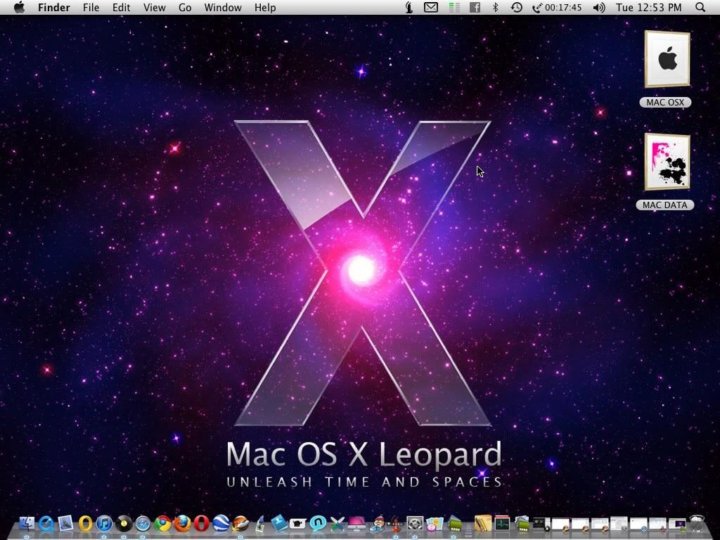Viewport: 720px width, 540px height.
Task: Open the Bluetooth status menu
Action: (x=495, y=7)
